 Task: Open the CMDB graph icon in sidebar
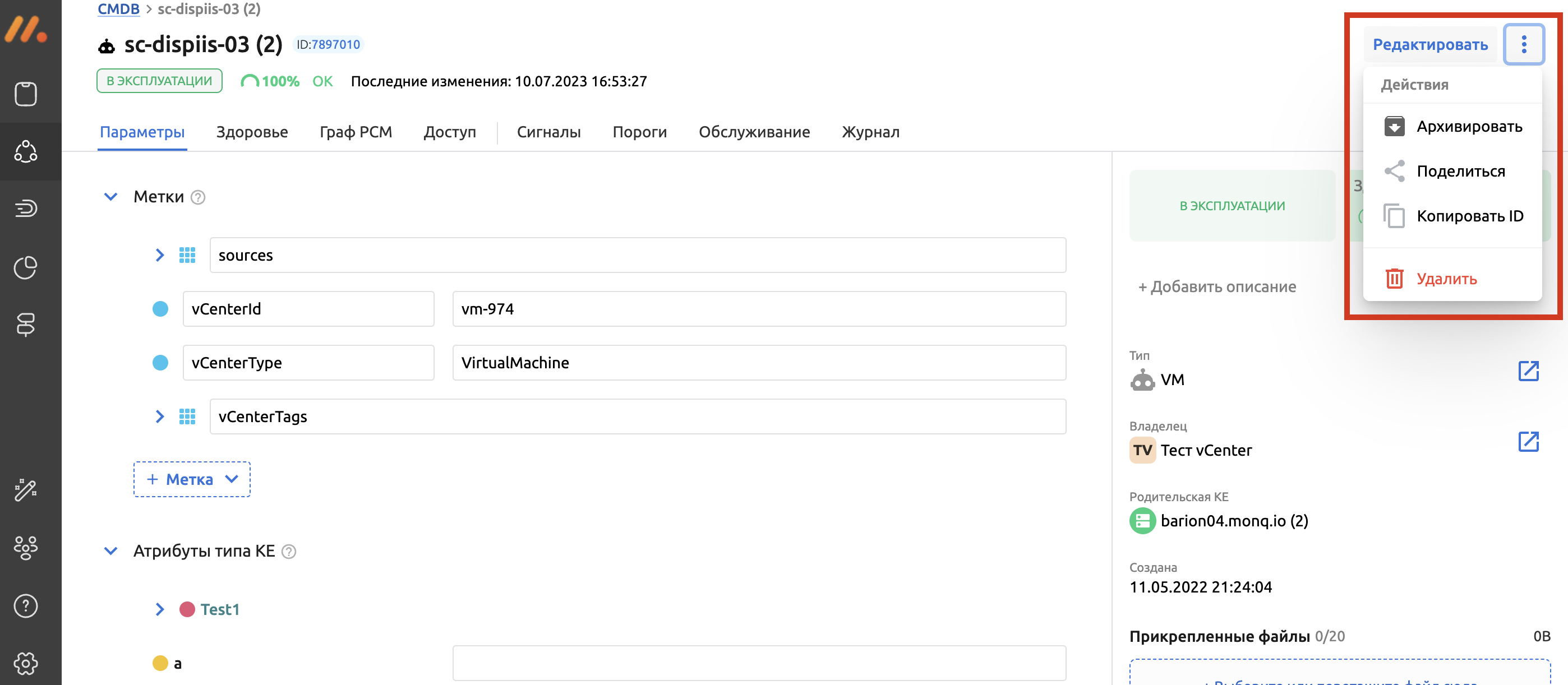pos(26,151)
